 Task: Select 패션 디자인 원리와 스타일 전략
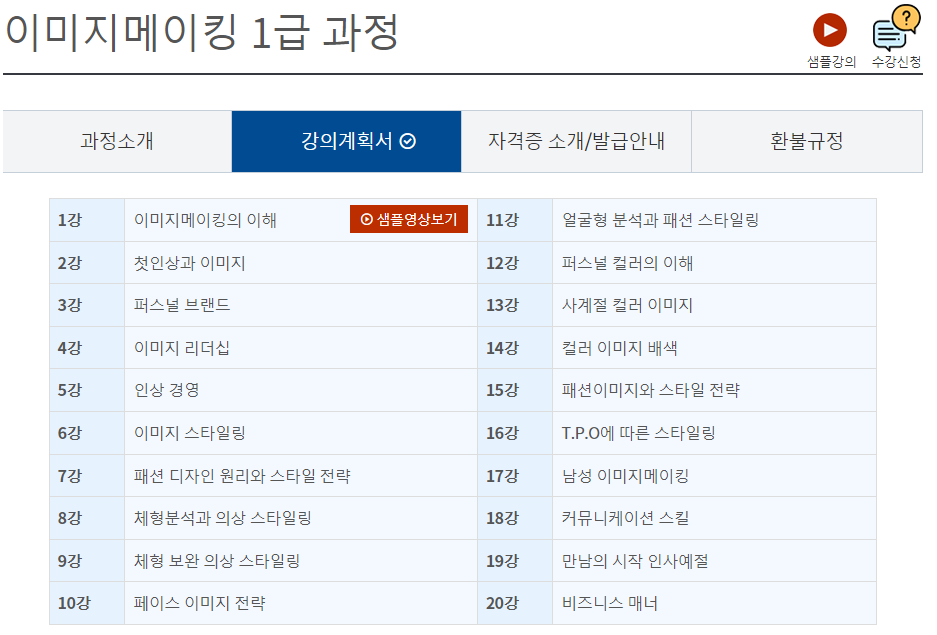point(242,476)
